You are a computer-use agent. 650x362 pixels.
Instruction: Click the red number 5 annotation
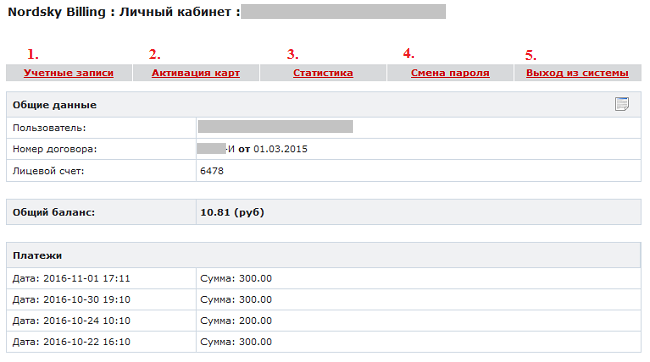pos(531,55)
